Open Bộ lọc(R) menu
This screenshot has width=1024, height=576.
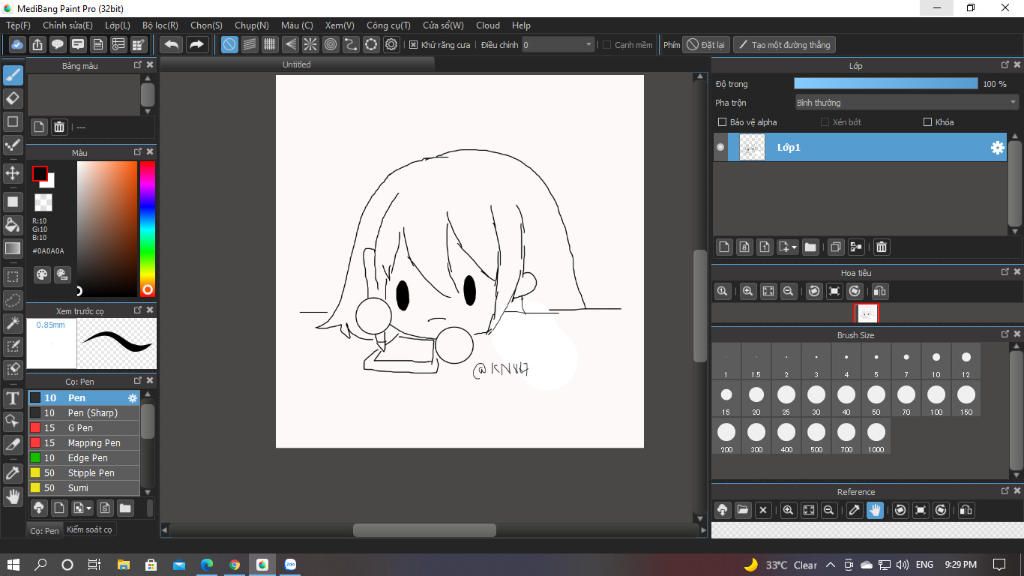(x=160, y=25)
